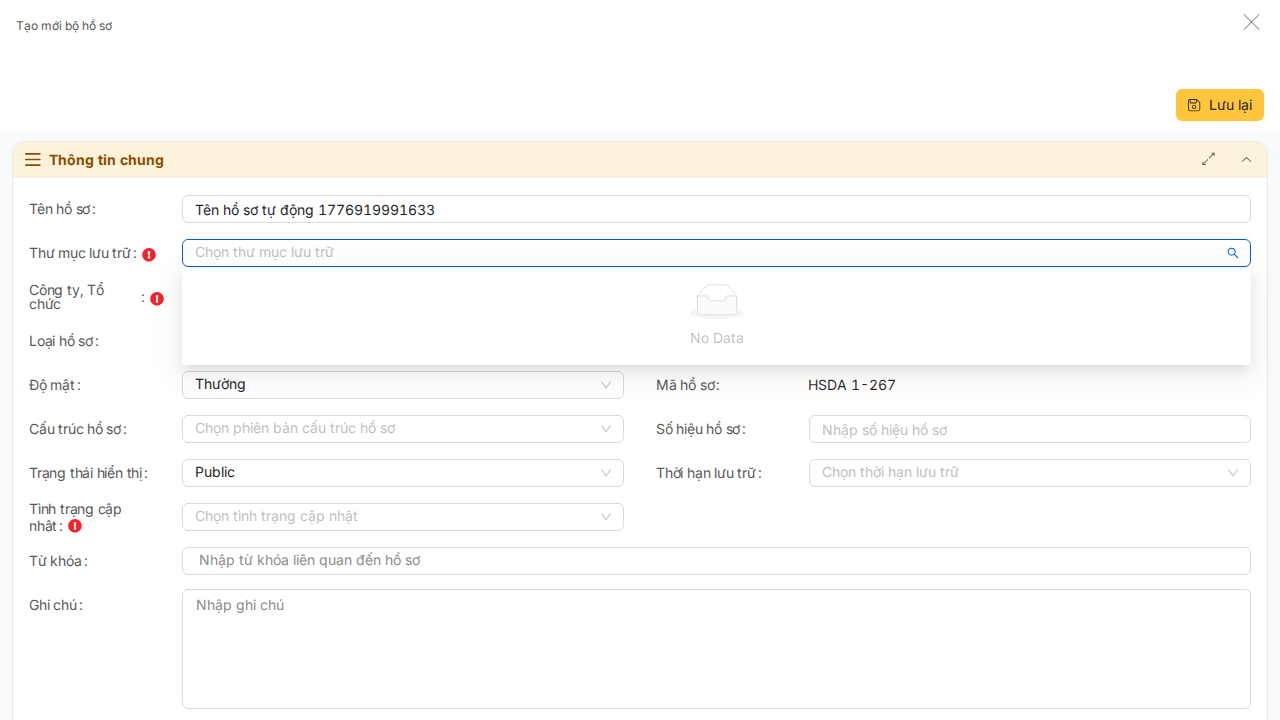Screen dimensions: 1280x720
Task: Expand Thông tin chung panel to fullscreen
Action: point(1209,159)
